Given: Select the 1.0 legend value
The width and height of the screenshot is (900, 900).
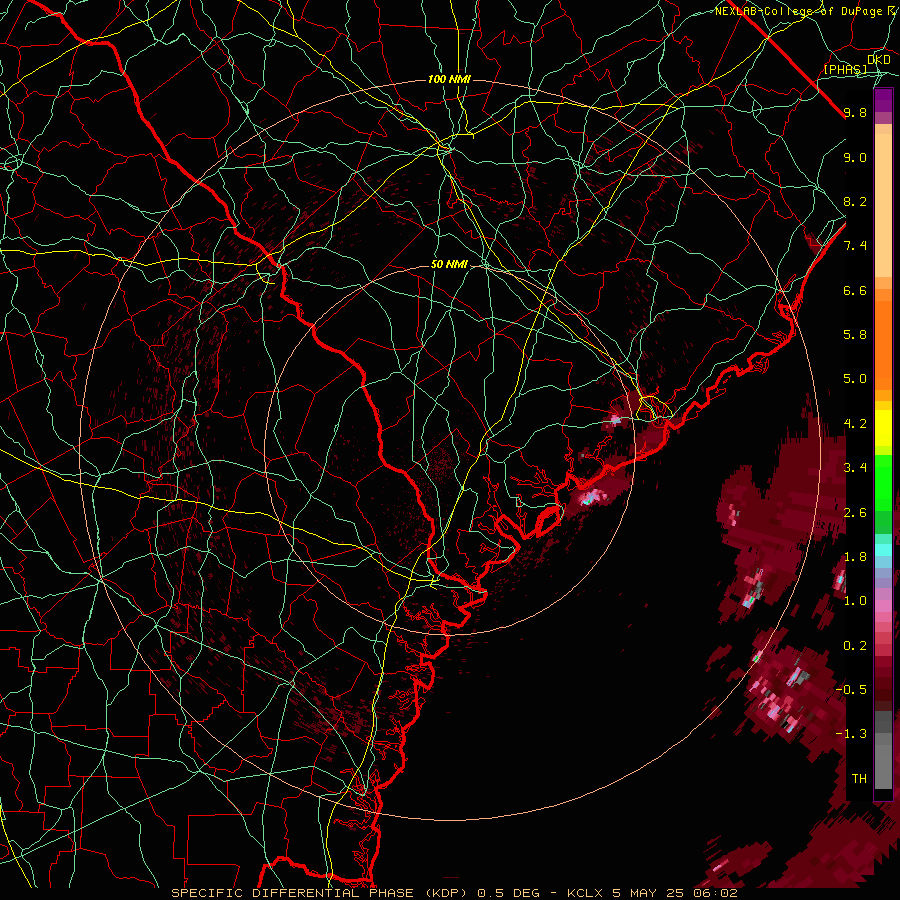Looking at the screenshot, I should 855,601.
